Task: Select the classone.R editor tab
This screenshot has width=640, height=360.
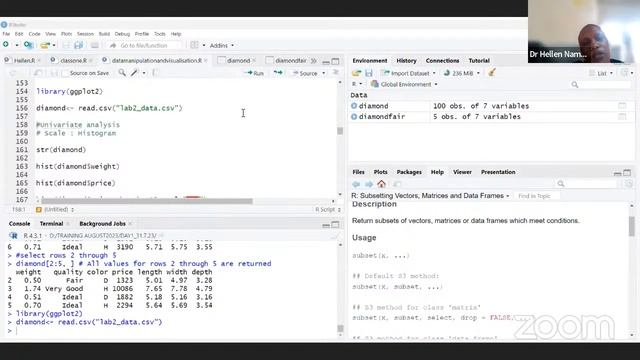Action: (x=73, y=60)
